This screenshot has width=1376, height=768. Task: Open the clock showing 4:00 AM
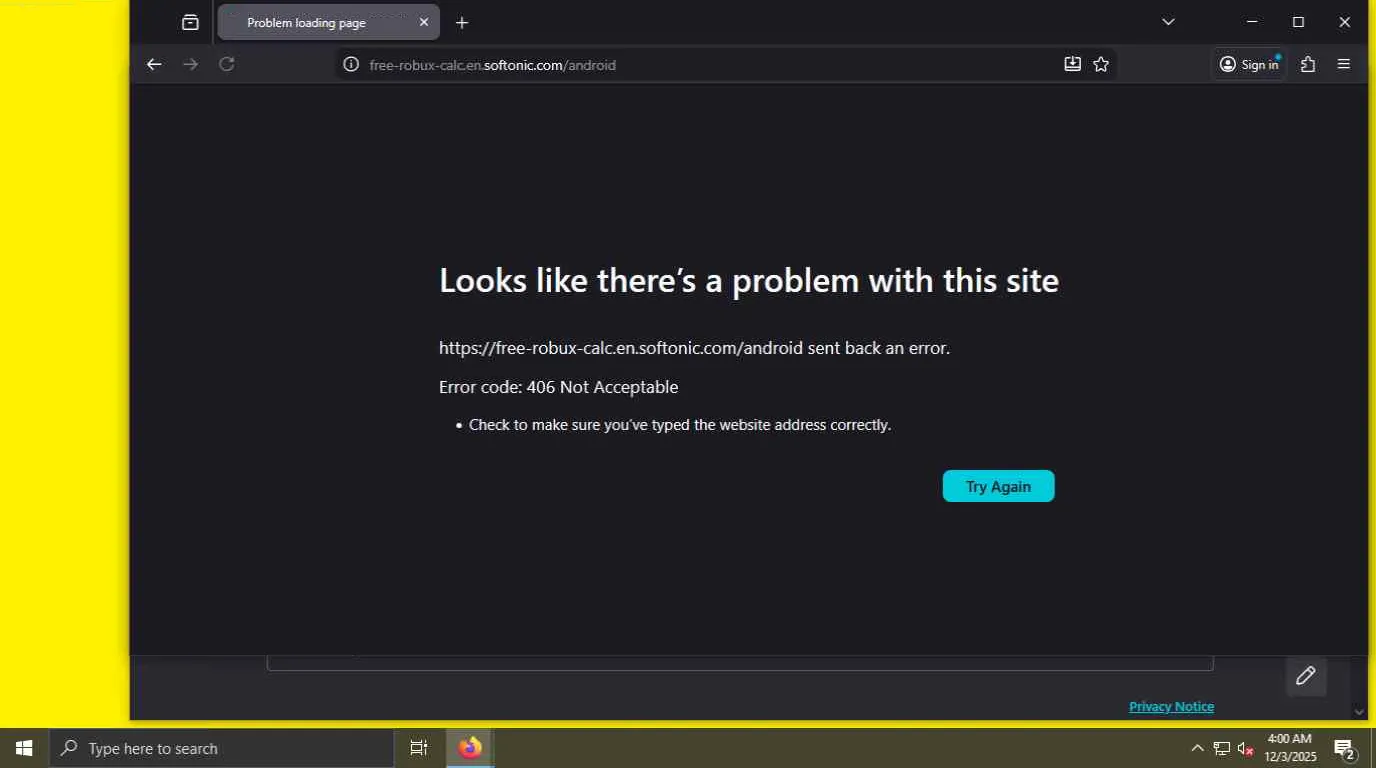click(x=1289, y=748)
